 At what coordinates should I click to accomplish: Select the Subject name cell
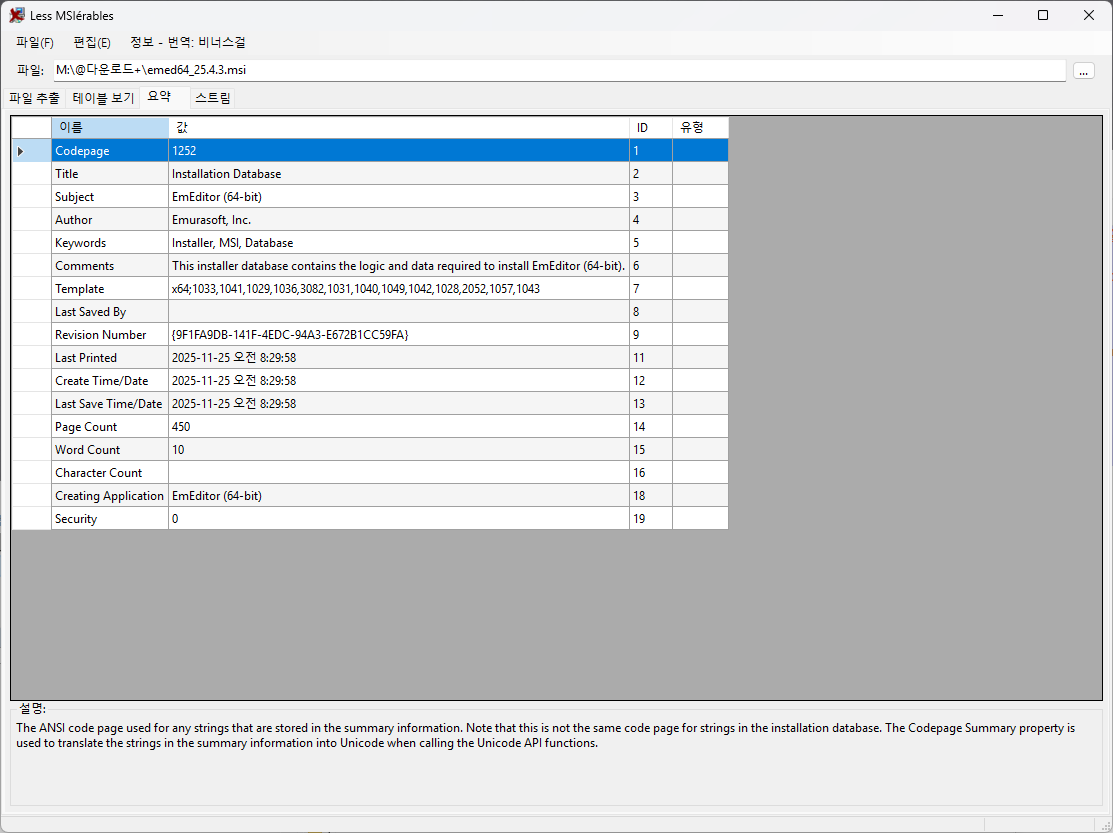[x=110, y=197]
